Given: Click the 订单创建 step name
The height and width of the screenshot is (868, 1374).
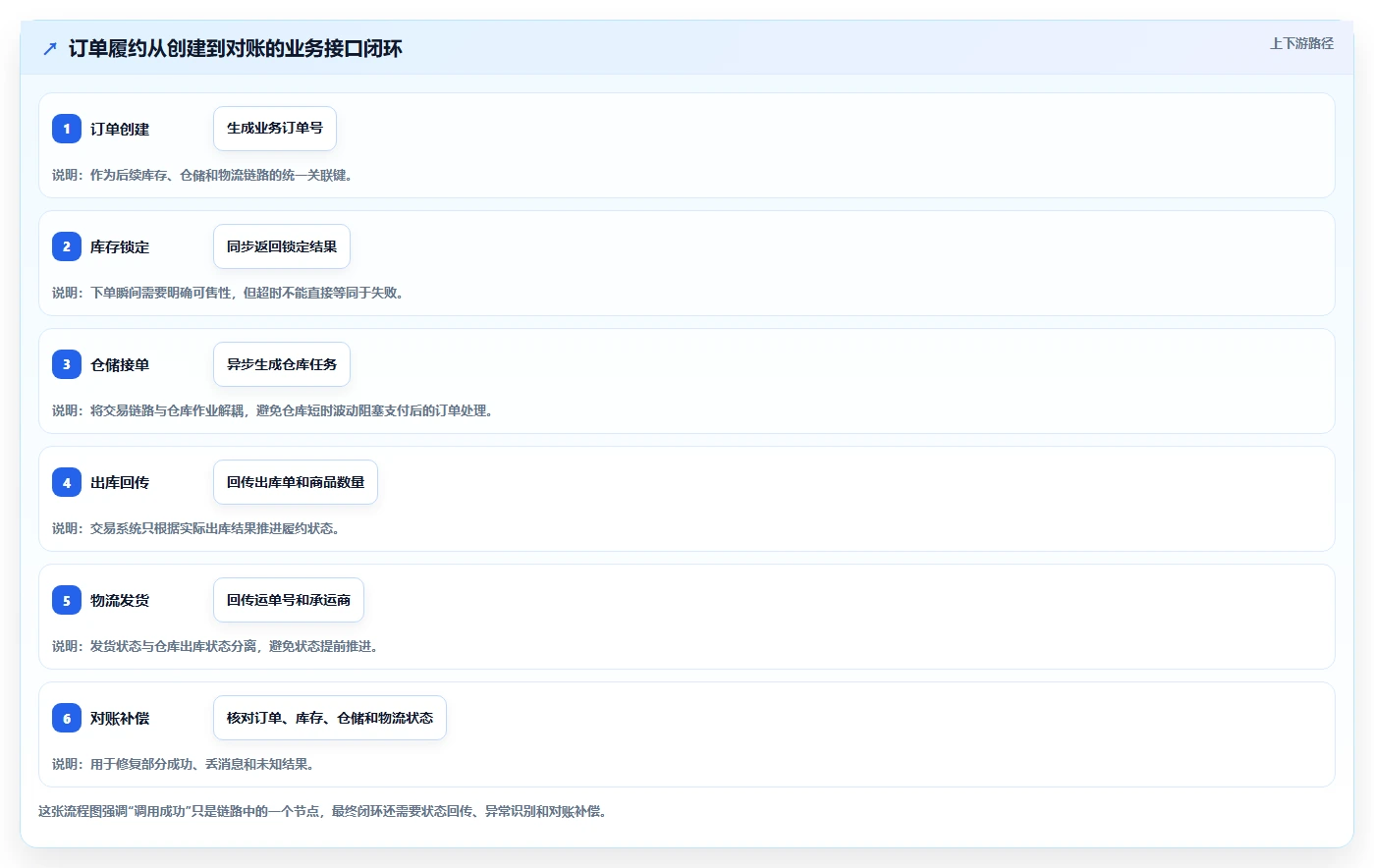Looking at the screenshot, I should (120, 129).
